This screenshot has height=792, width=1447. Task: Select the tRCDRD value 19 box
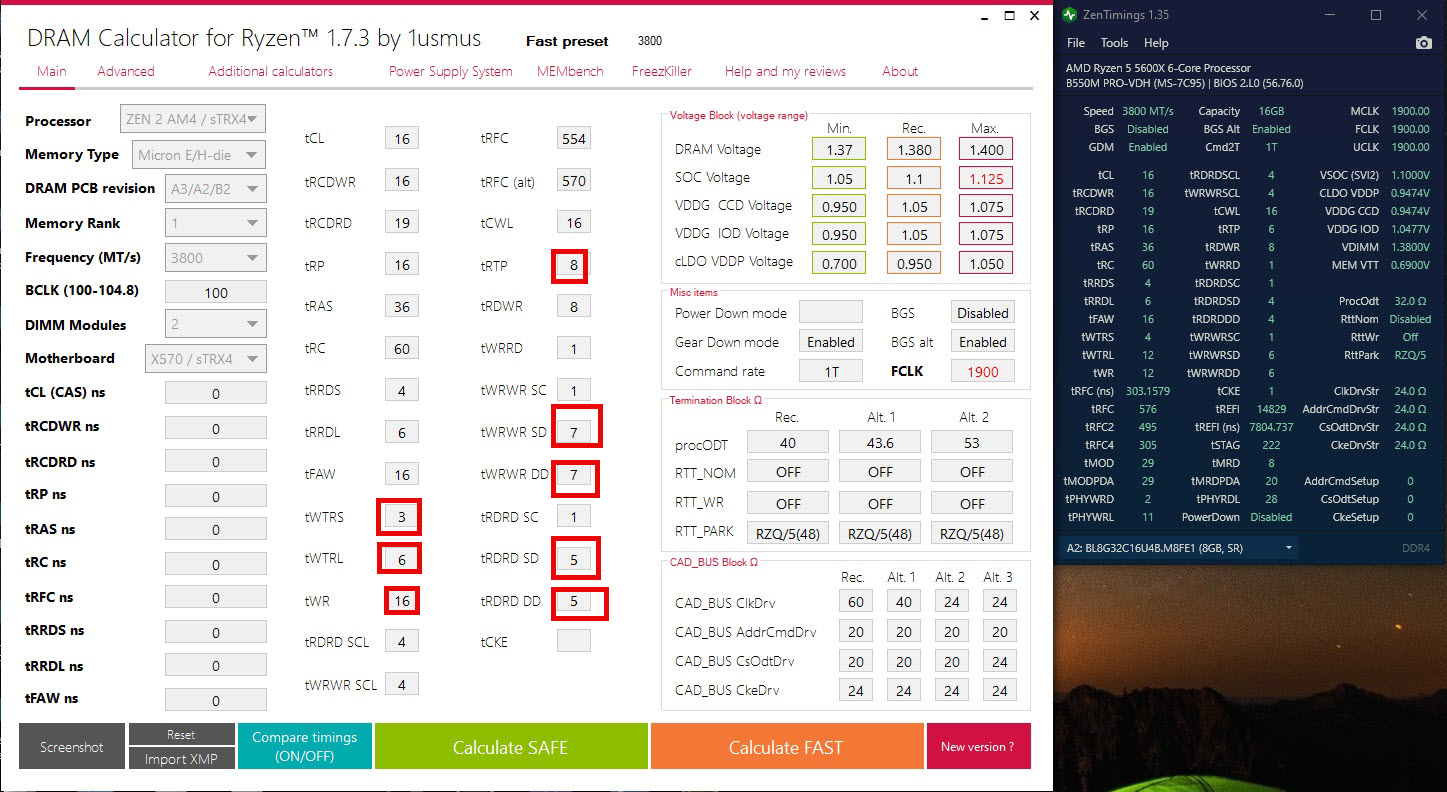coord(401,223)
